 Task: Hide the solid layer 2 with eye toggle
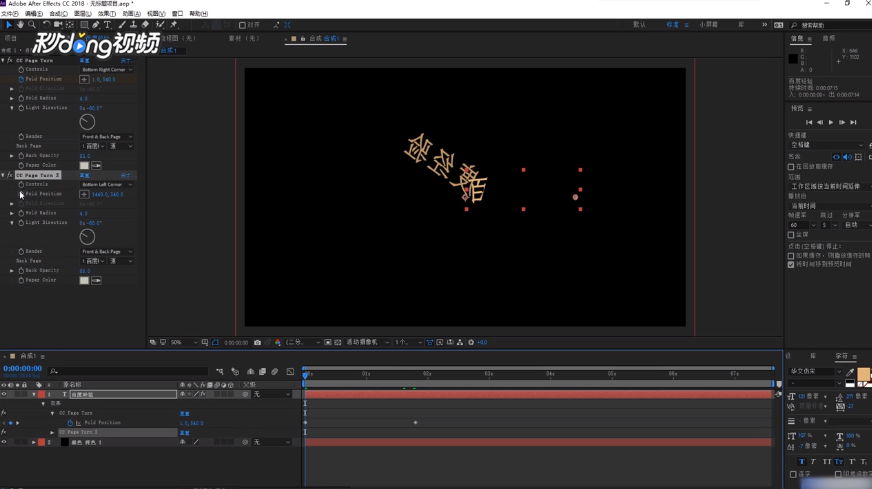tap(4, 442)
